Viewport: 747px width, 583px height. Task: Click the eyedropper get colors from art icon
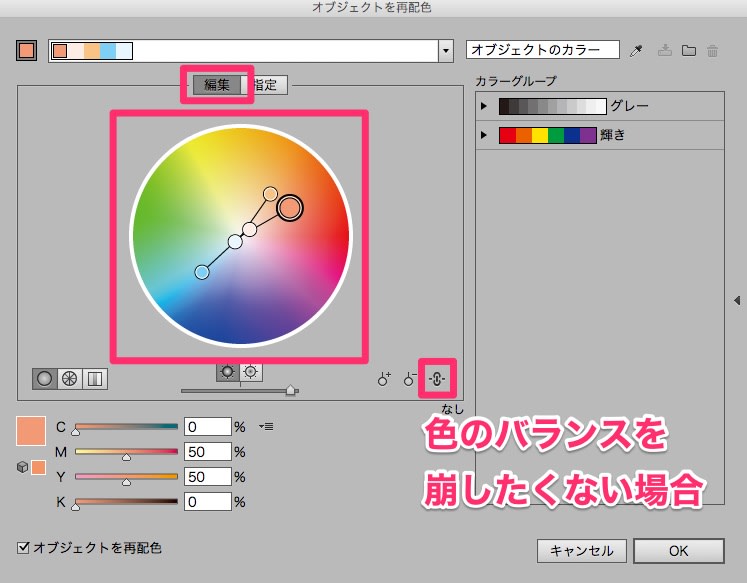636,51
